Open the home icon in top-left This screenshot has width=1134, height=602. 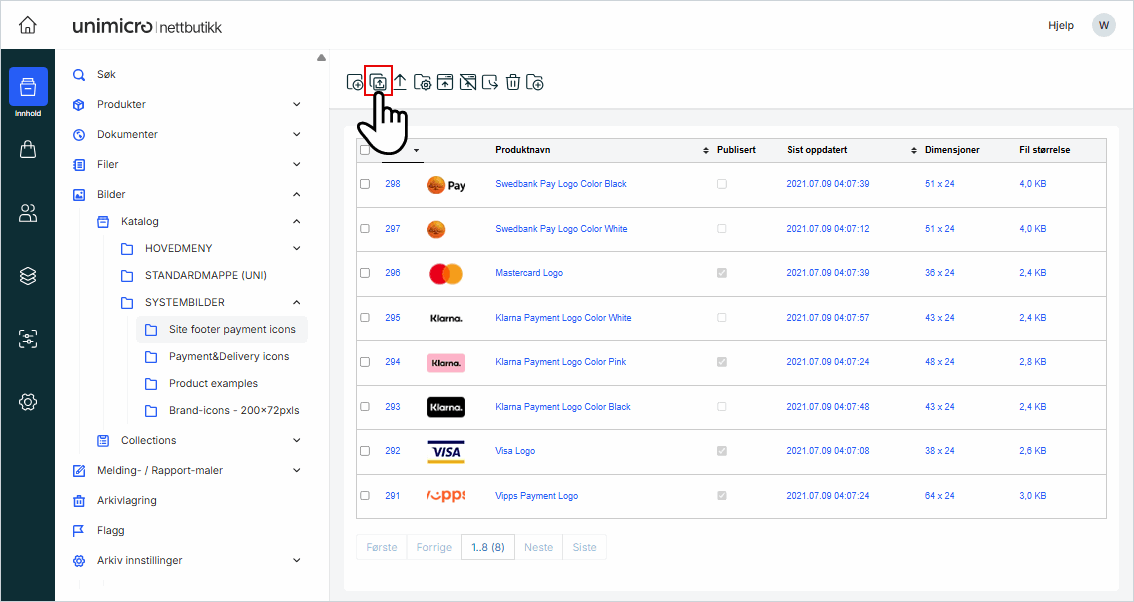click(x=28, y=25)
